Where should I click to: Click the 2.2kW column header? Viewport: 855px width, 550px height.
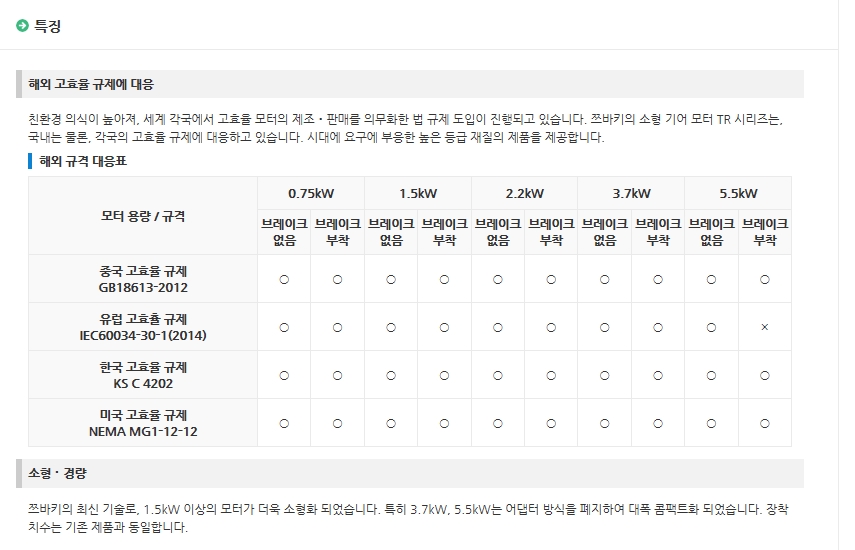(x=524, y=193)
